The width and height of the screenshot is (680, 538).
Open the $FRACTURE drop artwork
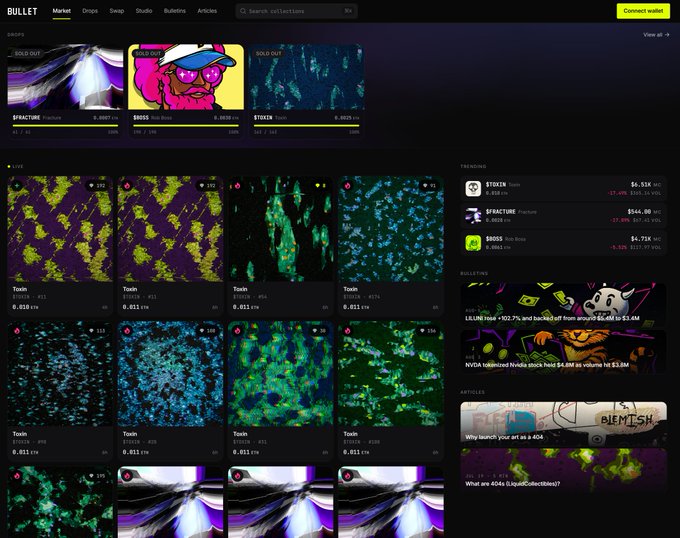coord(65,77)
